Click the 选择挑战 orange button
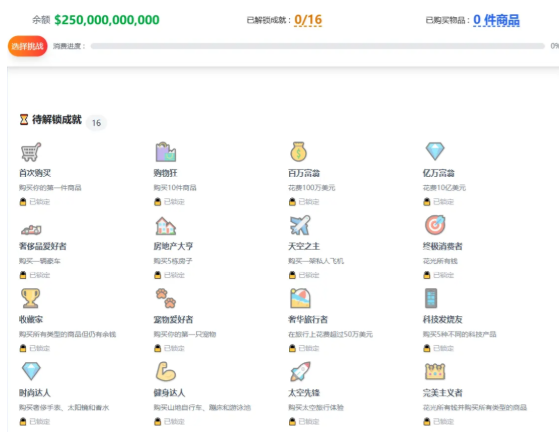Image resolution: width=559 pixels, height=434 pixels. 27,46
